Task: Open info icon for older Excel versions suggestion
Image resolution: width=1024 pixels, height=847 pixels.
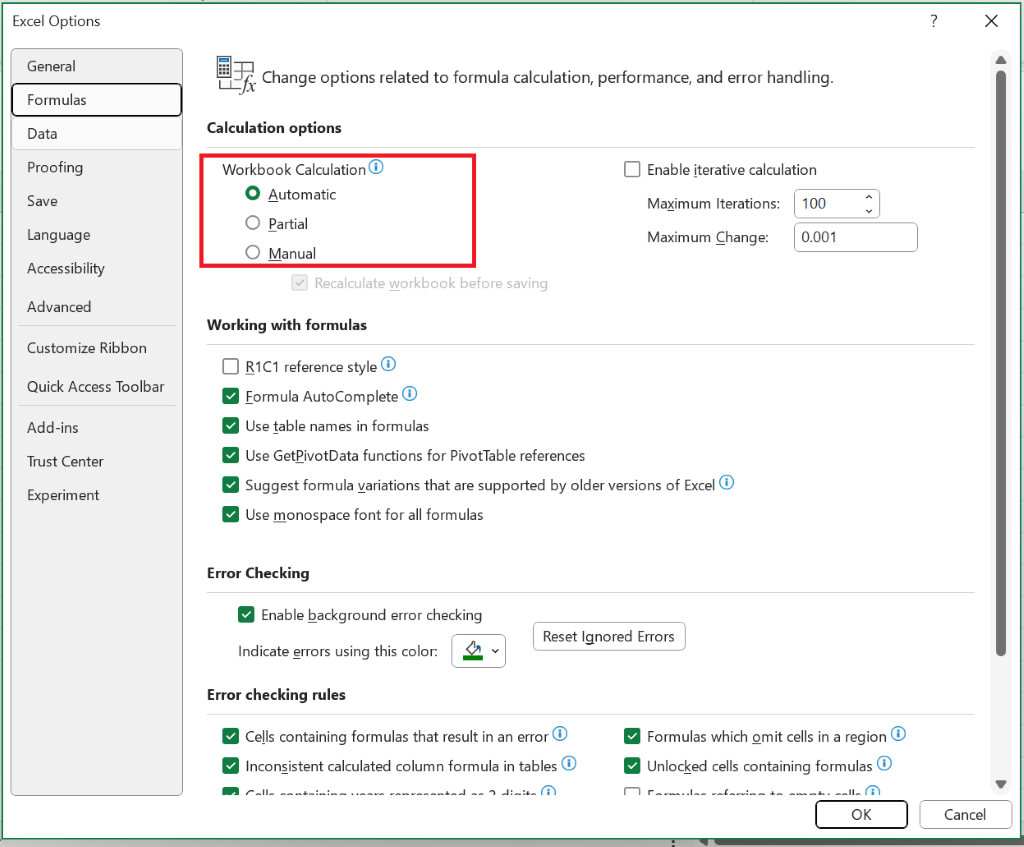Action: pyautogui.click(x=727, y=483)
